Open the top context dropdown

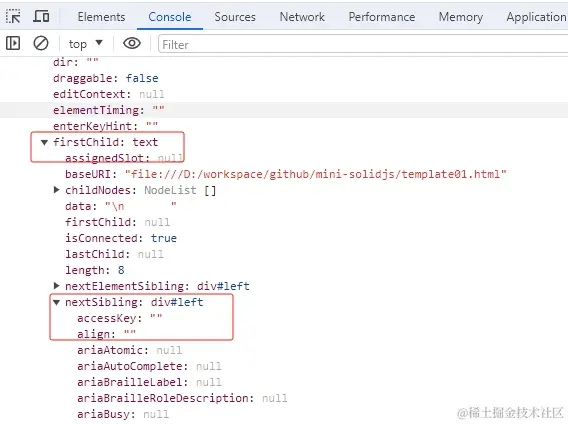[x=86, y=44]
